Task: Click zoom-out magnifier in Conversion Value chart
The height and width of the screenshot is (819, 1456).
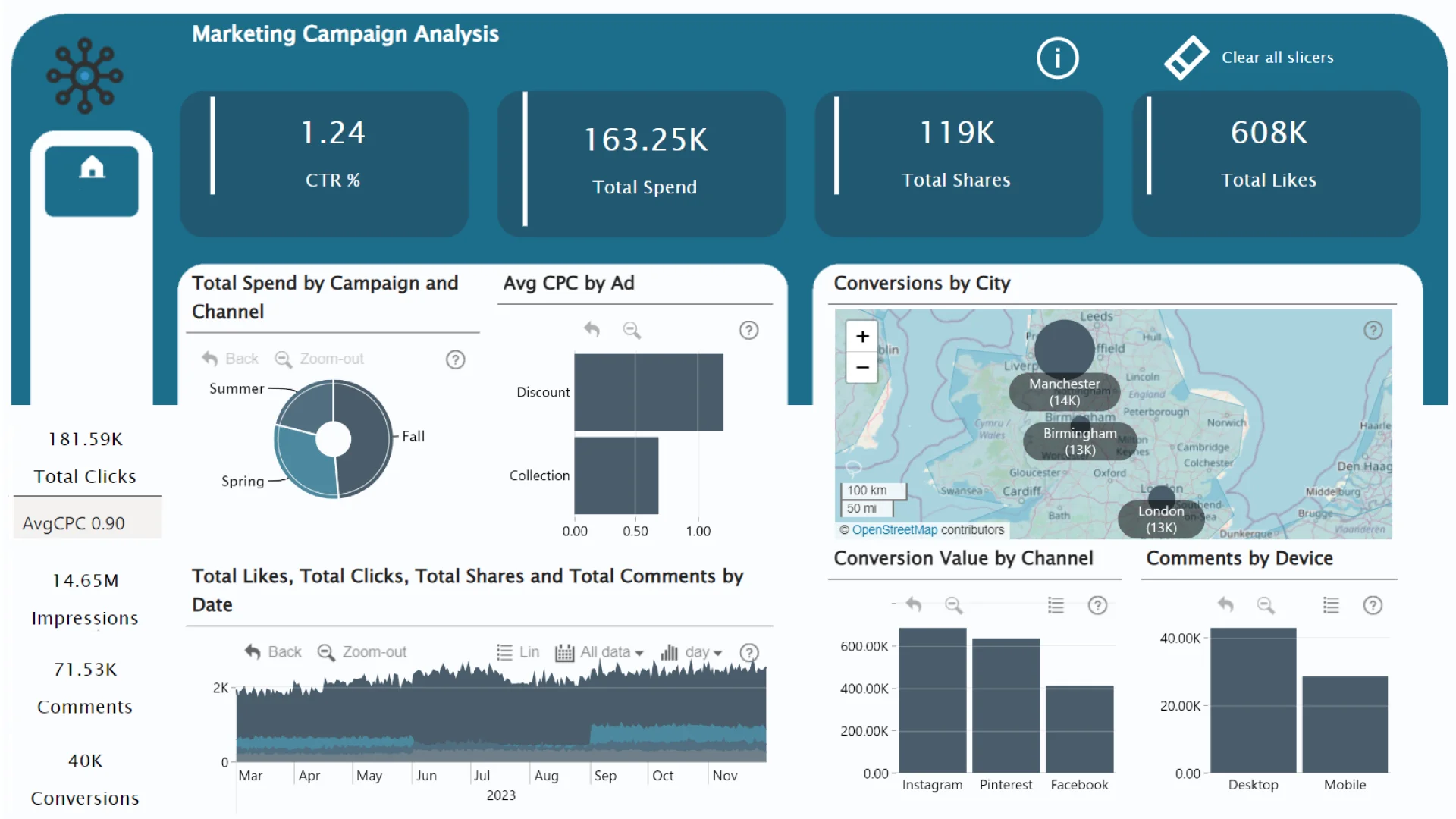Action: (x=953, y=605)
